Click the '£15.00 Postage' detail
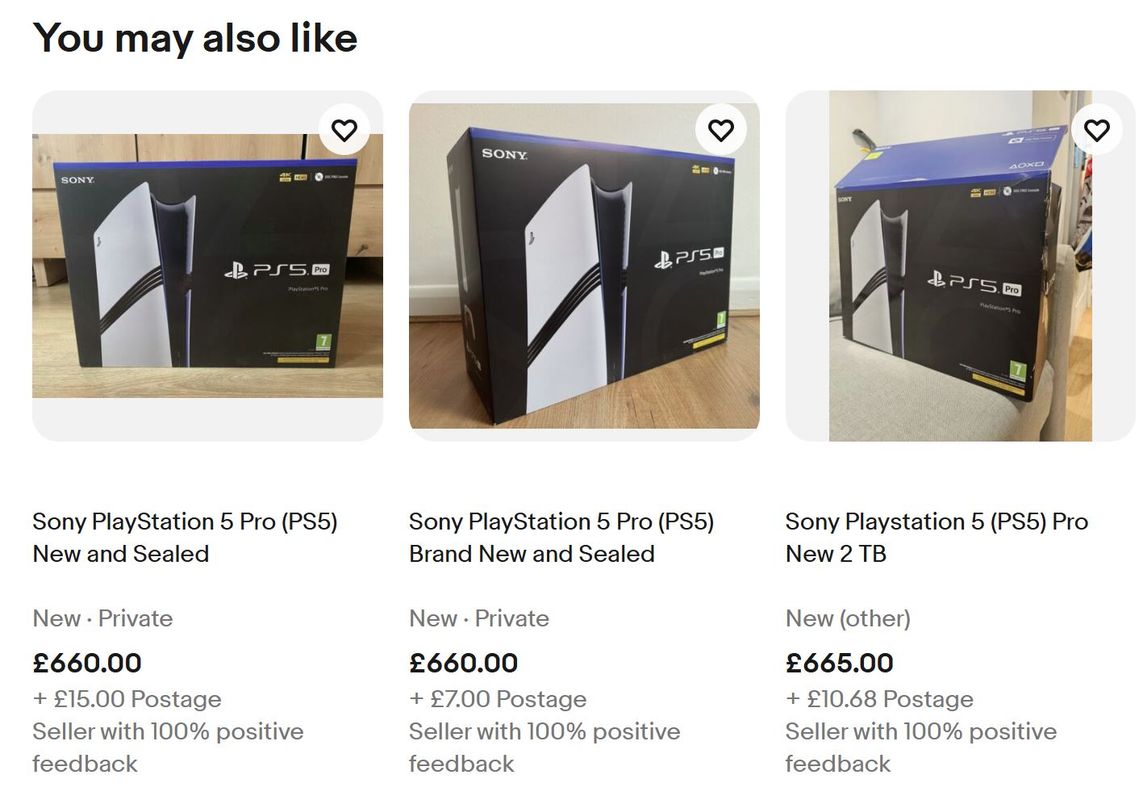 (126, 699)
